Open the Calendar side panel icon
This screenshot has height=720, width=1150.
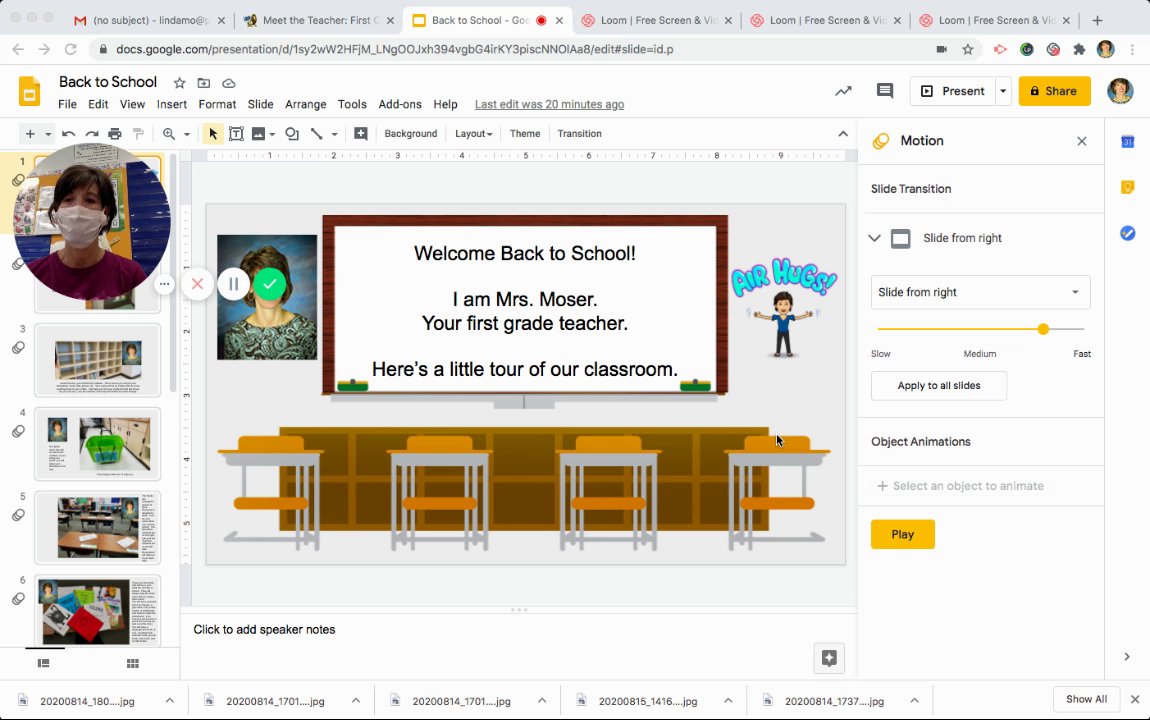1128,142
